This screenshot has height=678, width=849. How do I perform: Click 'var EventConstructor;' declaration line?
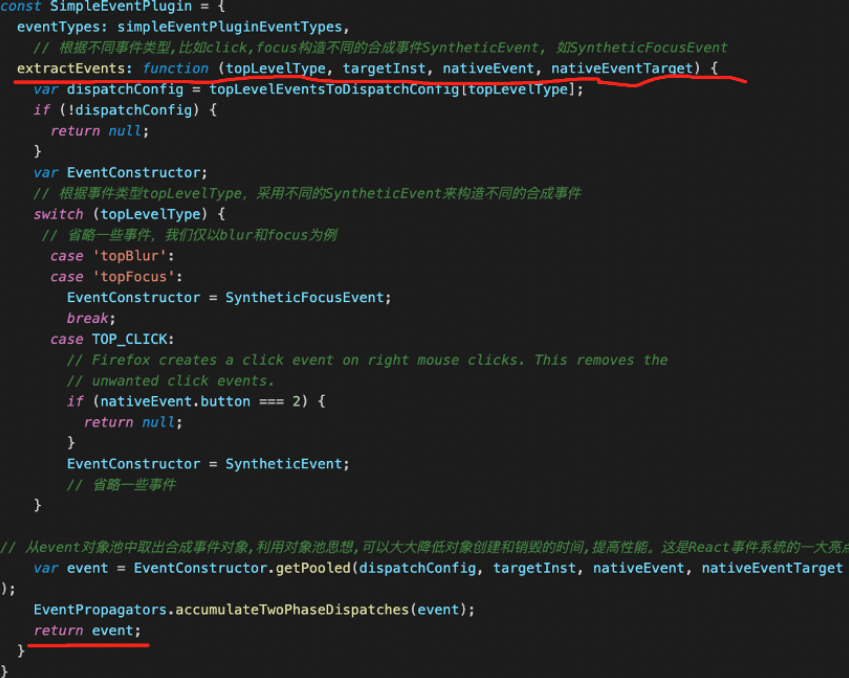(x=120, y=173)
